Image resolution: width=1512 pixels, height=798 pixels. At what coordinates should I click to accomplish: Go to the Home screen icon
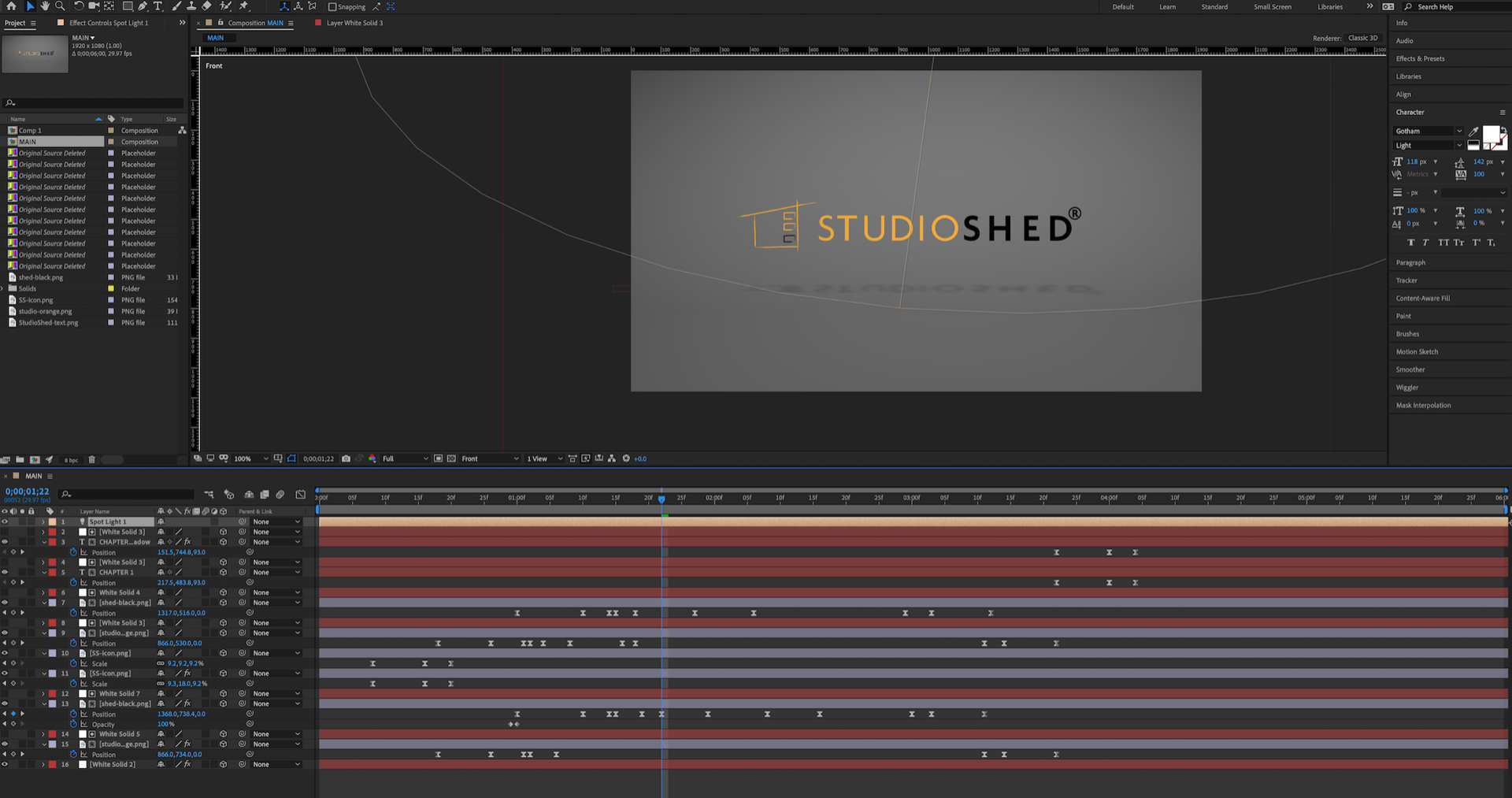point(11,6)
